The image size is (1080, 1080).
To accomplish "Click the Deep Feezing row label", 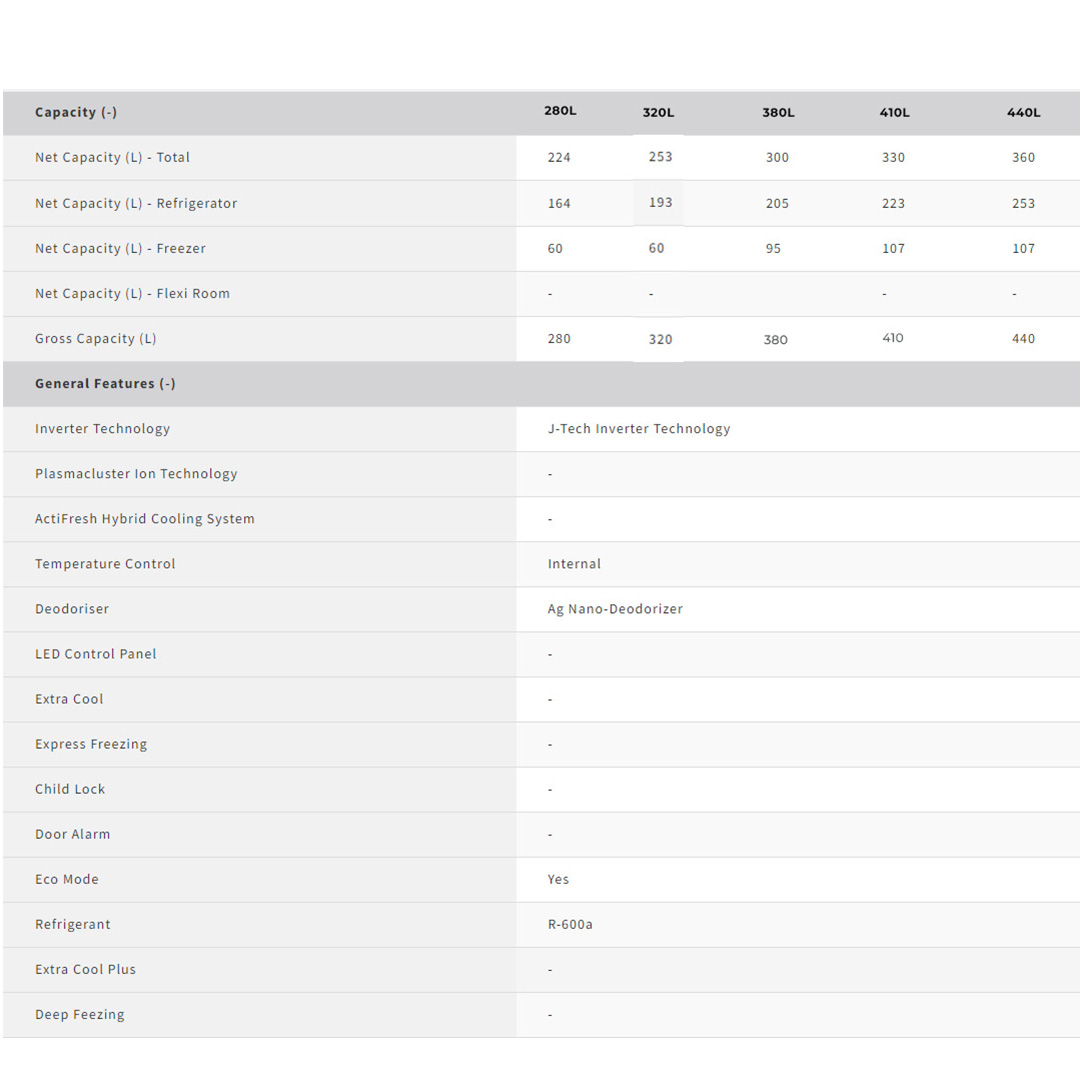I will [x=80, y=1015].
